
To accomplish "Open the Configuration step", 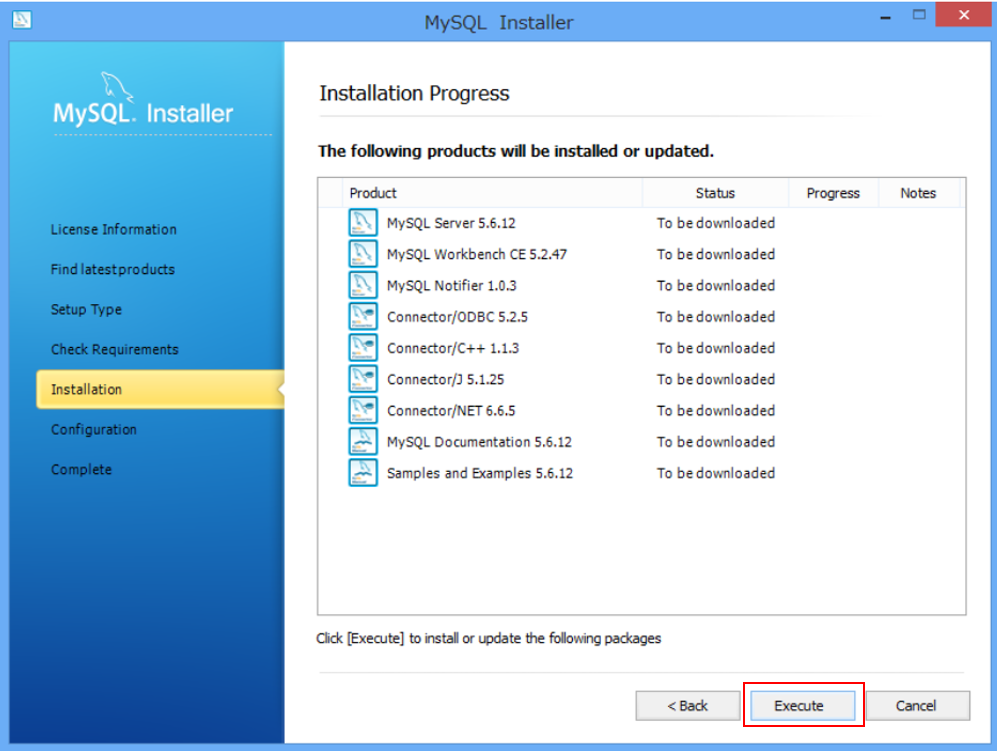I will point(93,430).
